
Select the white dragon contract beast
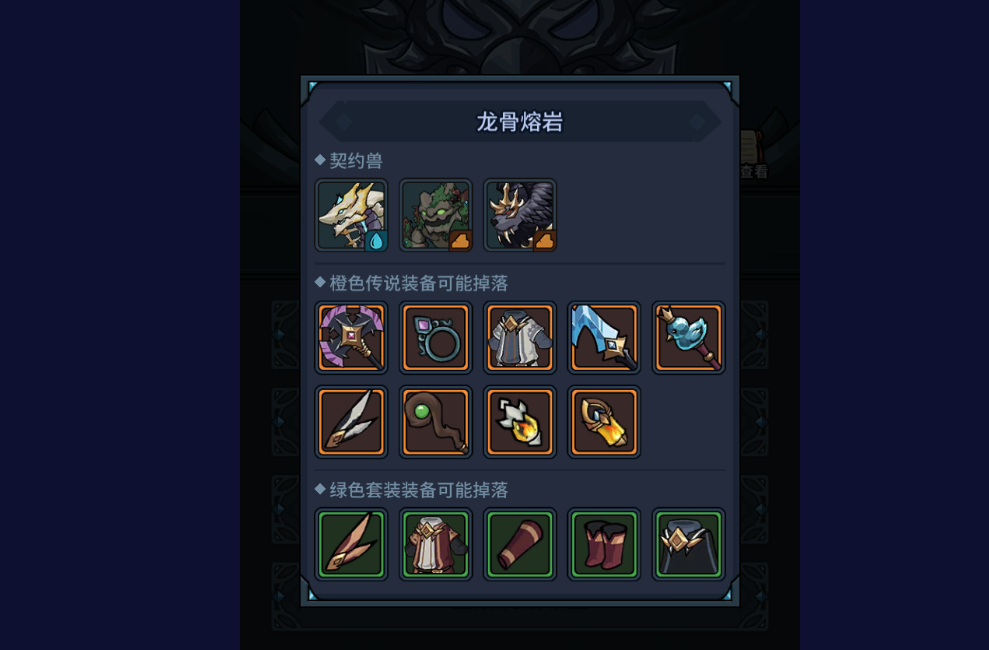351,215
